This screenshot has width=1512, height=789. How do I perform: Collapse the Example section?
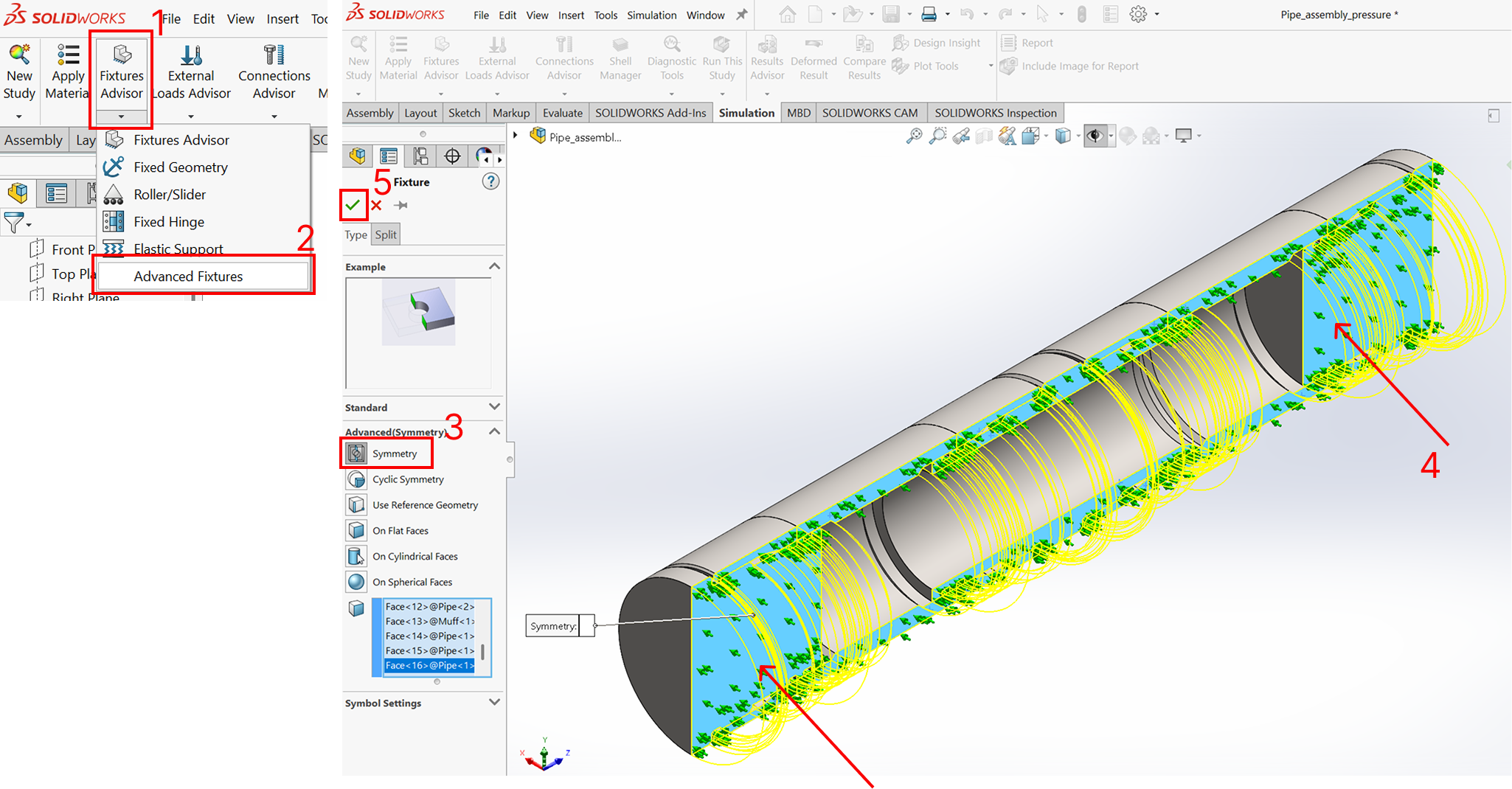click(x=494, y=266)
